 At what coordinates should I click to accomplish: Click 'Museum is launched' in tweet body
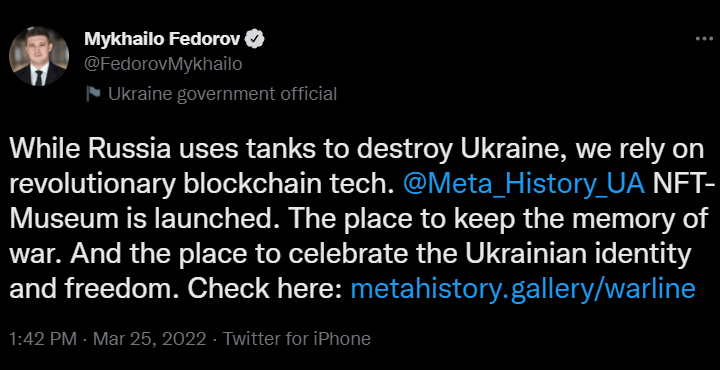pyautogui.click(x=146, y=219)
